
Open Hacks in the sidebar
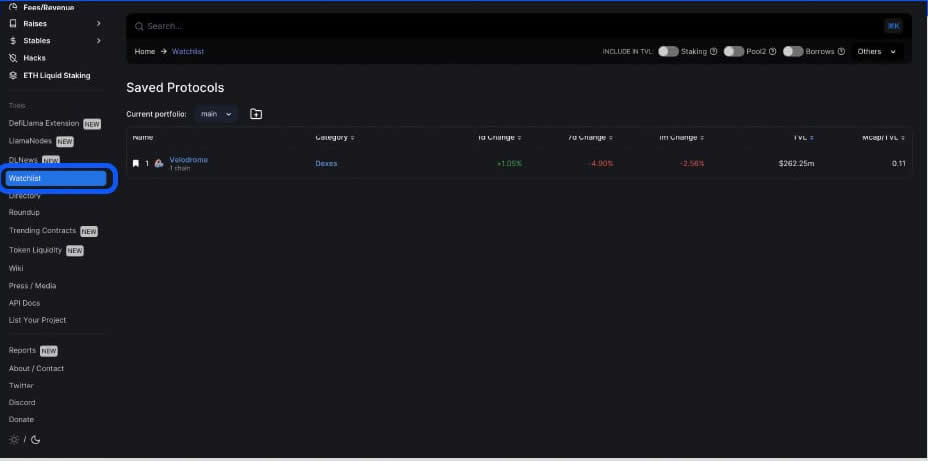[33, 58]
